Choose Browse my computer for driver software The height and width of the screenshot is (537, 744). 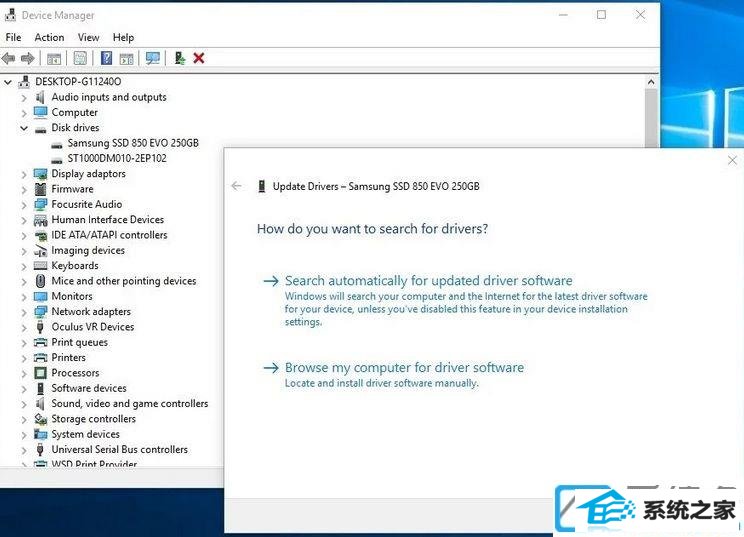[404, 367]
